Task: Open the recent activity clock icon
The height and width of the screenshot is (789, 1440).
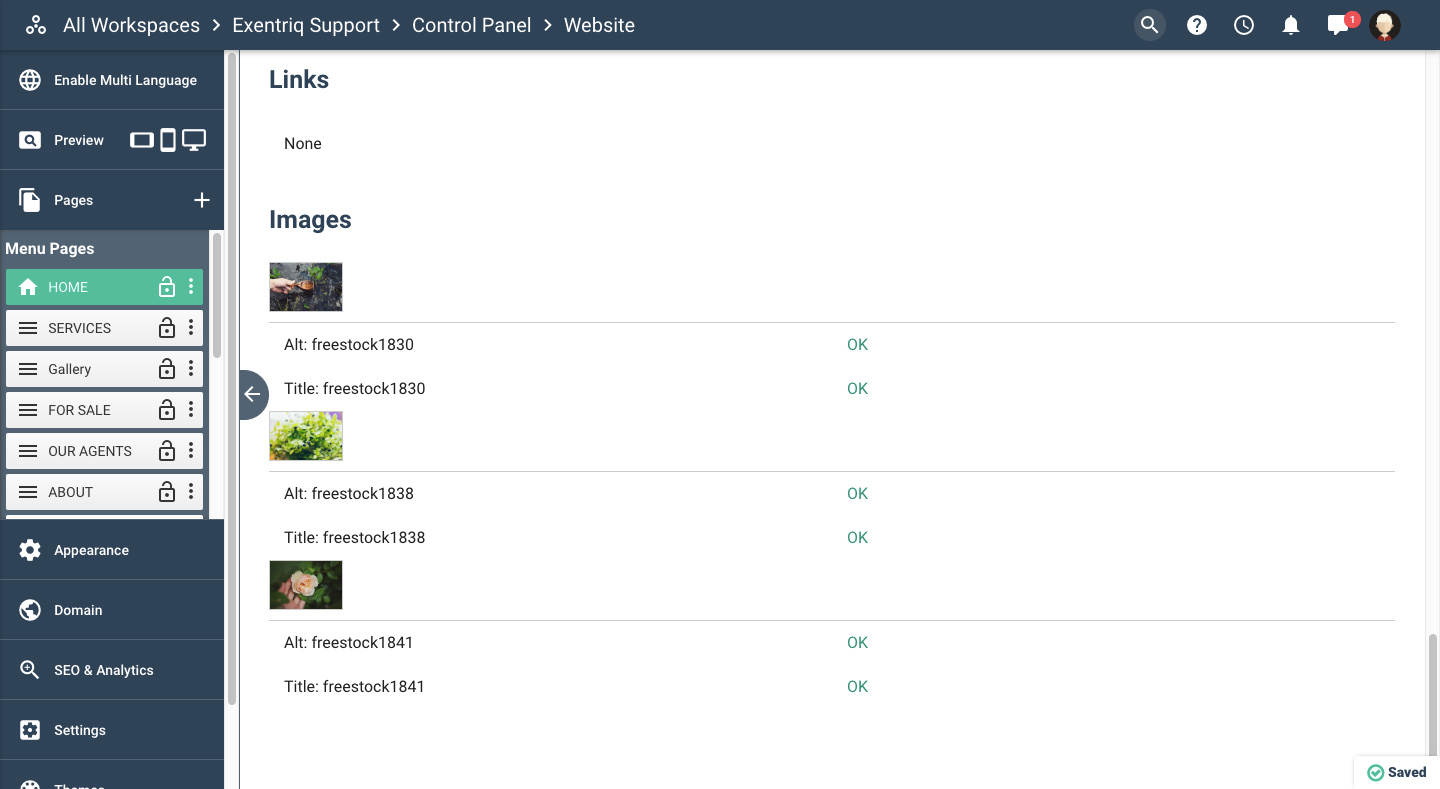Action: (1244, 26)
